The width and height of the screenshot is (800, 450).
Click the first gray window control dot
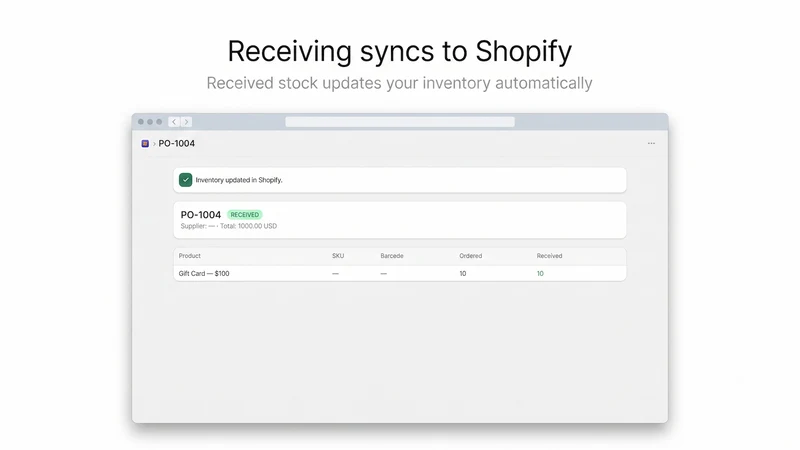(141, 122)
